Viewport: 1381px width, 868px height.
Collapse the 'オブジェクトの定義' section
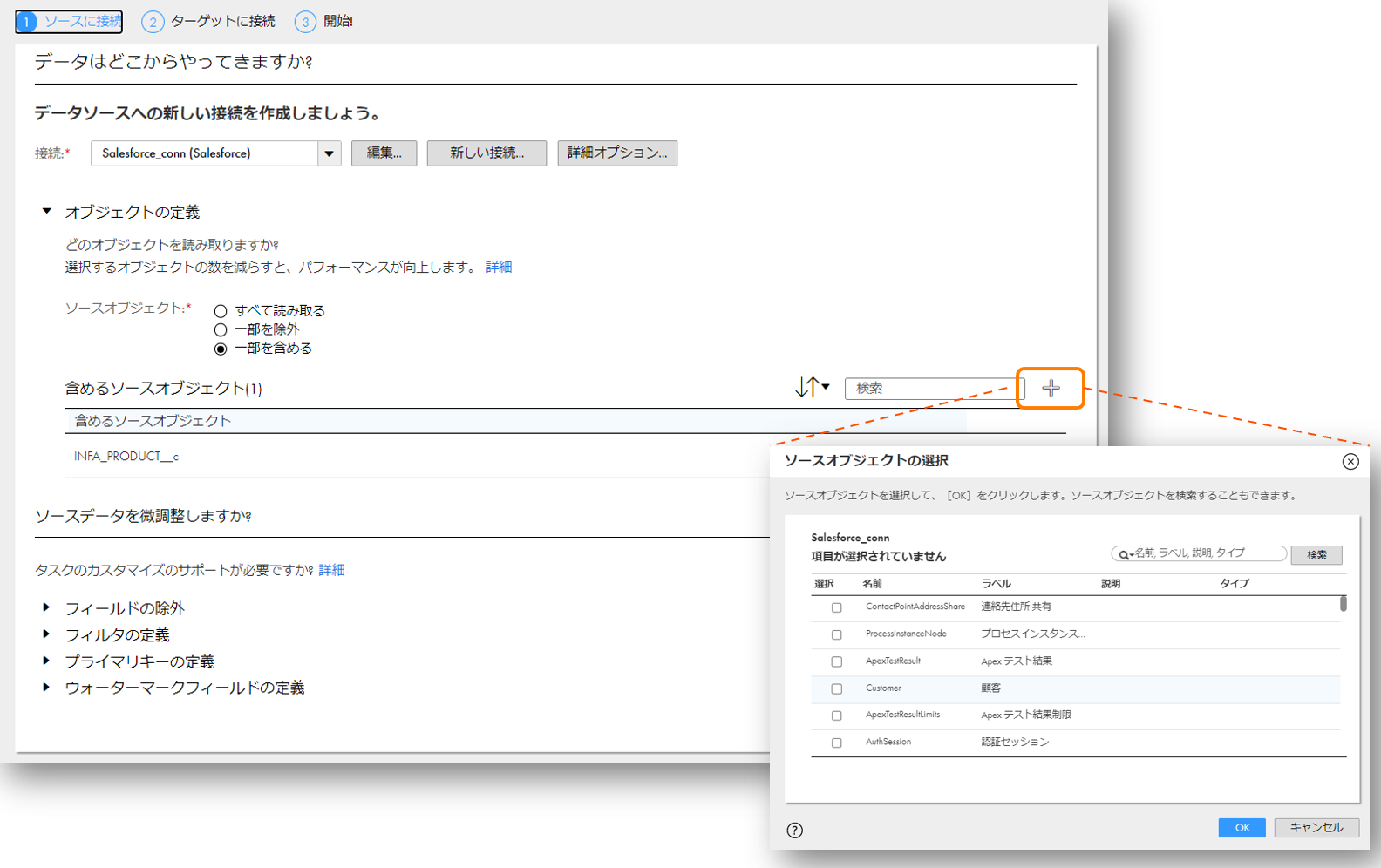click(47, 211)
